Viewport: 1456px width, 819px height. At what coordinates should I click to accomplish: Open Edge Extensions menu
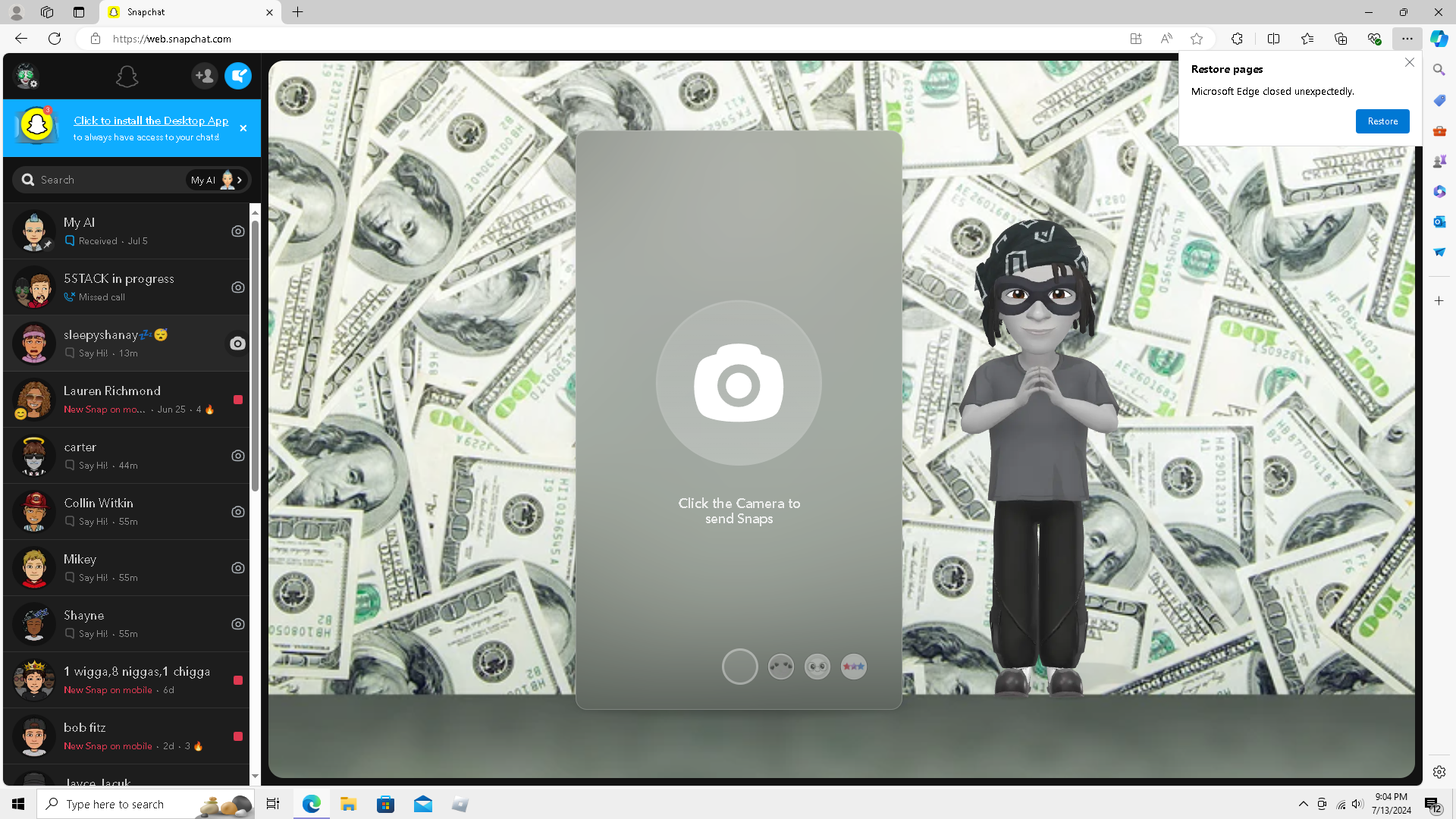pos(1237,39)
